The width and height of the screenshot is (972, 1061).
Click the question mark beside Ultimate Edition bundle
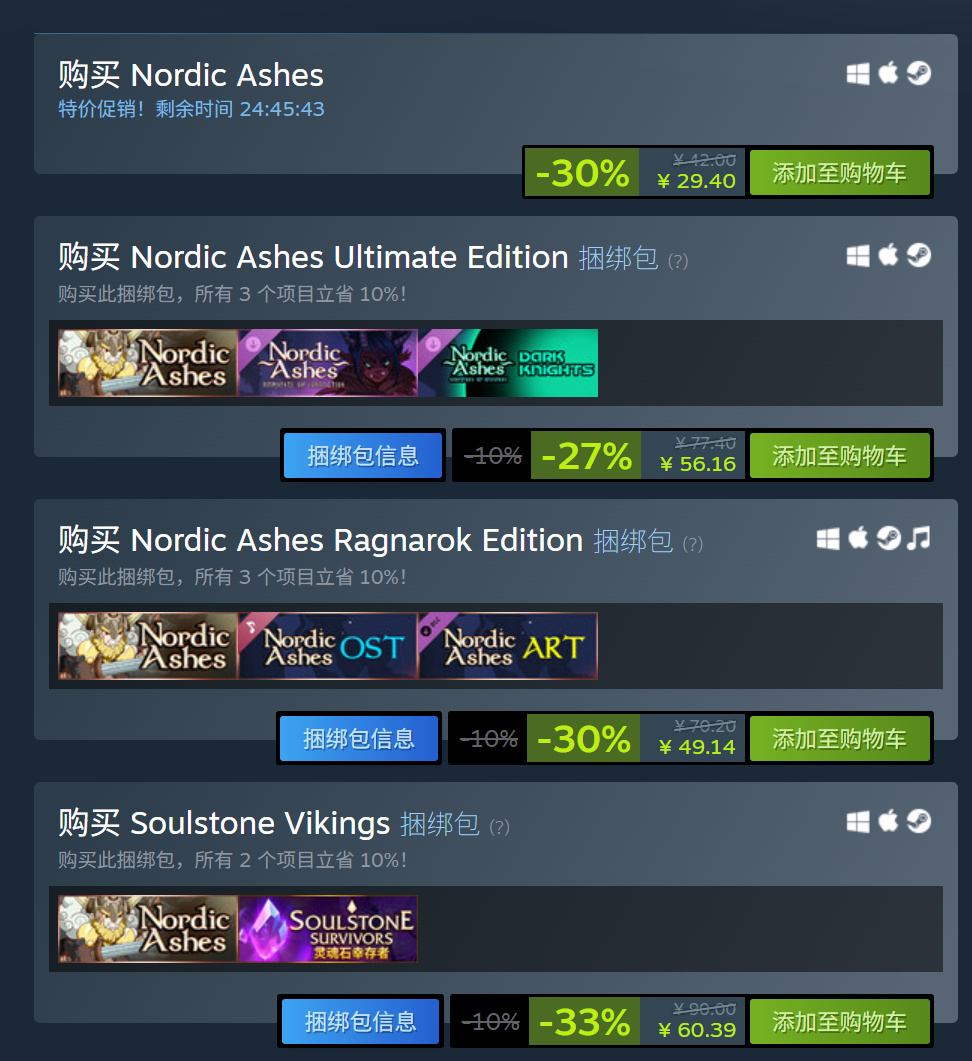(x=678, y=261)
